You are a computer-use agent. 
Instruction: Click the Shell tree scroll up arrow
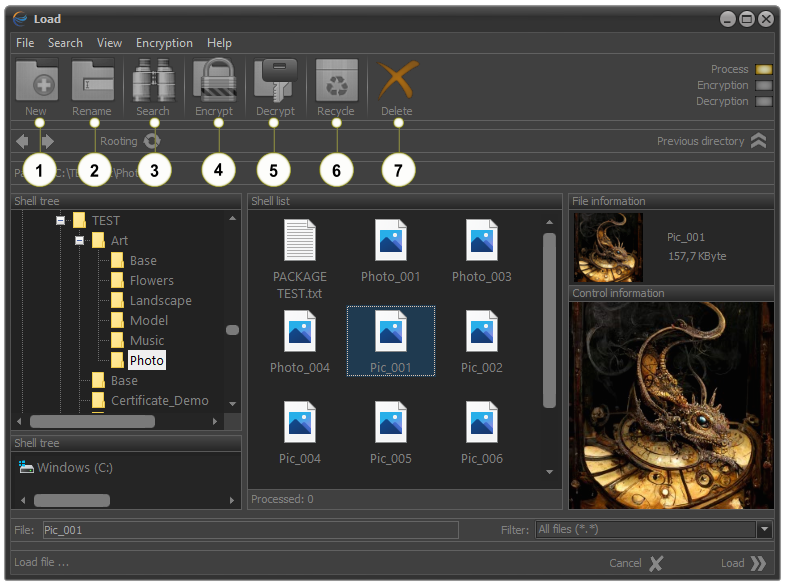[x=232, y=219]
